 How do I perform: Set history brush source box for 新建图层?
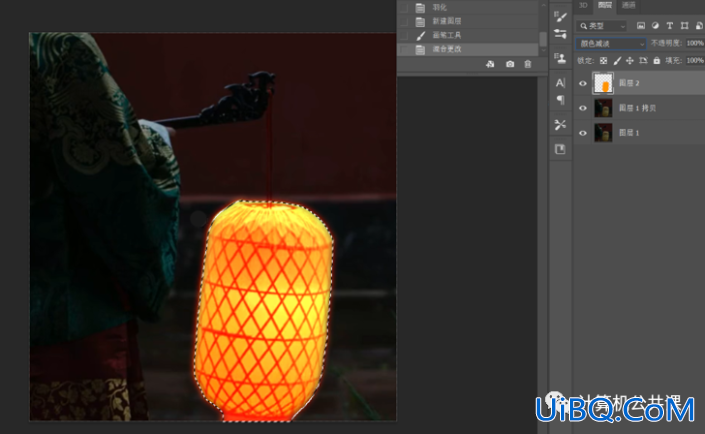pyautogui.click(x=404, y=21)
